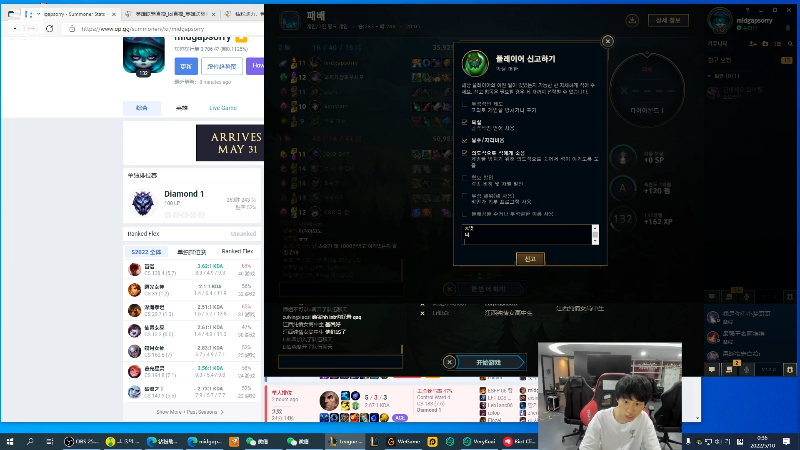
Task: Check the hate speech (혐오 발언) checkbox
Action: (x=464, y=178)
